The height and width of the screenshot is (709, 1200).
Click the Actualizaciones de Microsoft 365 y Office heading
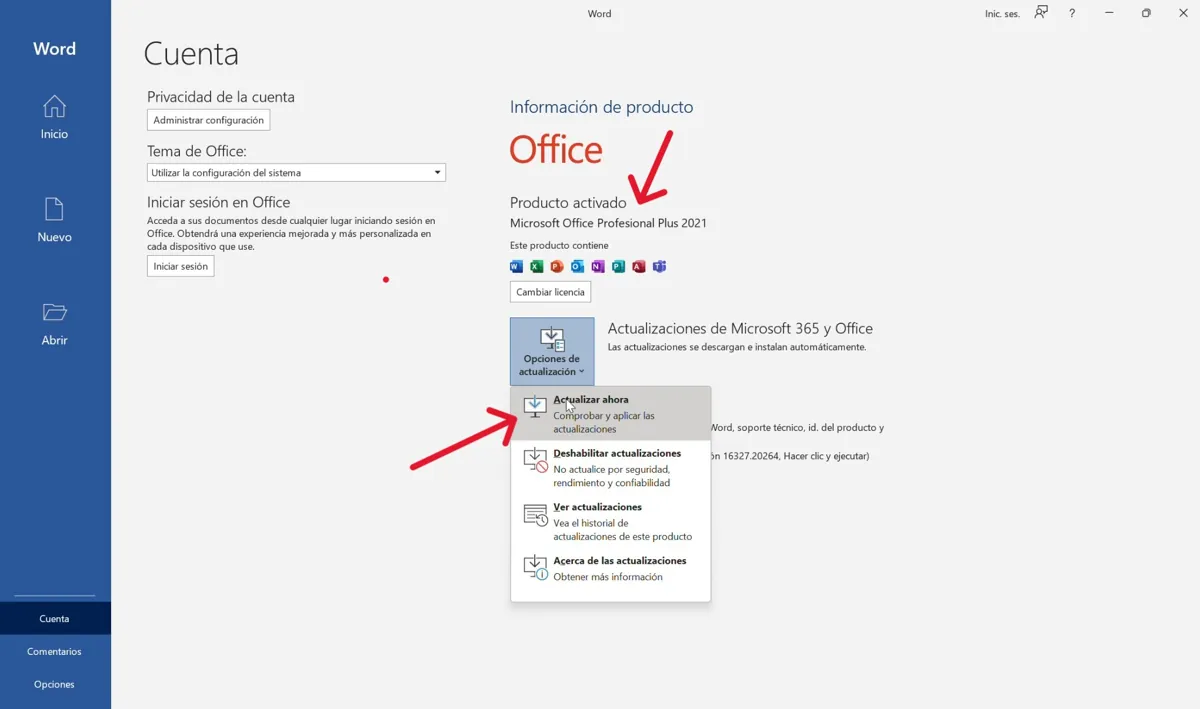(740, 328)
